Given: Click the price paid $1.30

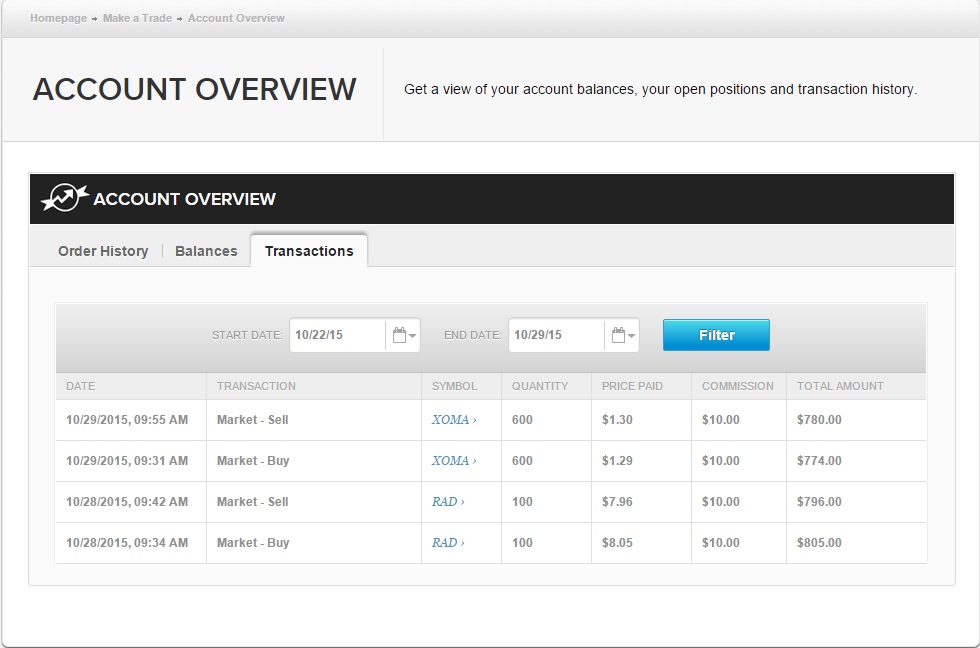Looking at the screenshot, I should coord(617,420).
